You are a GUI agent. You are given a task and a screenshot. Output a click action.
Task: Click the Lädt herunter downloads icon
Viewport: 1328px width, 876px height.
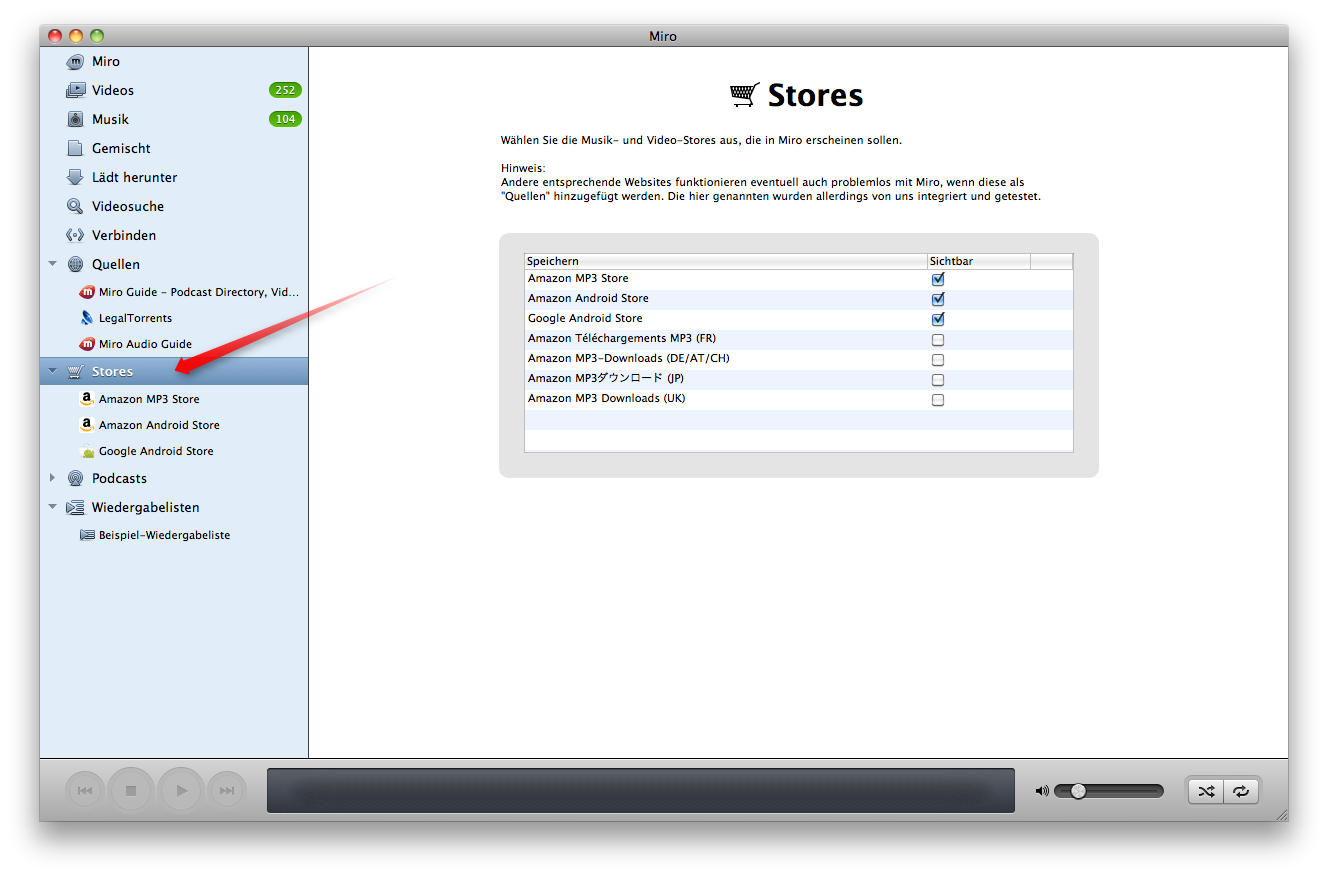click(76, 177)
